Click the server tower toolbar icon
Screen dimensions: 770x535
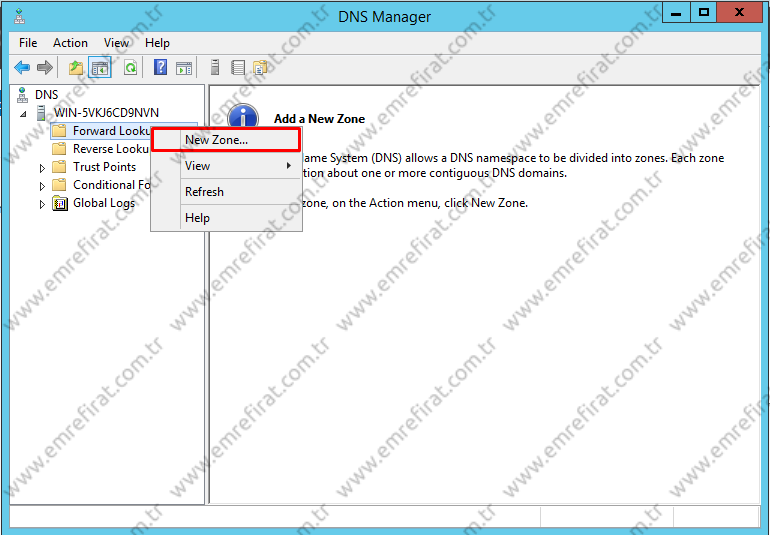tap(215, 68)
